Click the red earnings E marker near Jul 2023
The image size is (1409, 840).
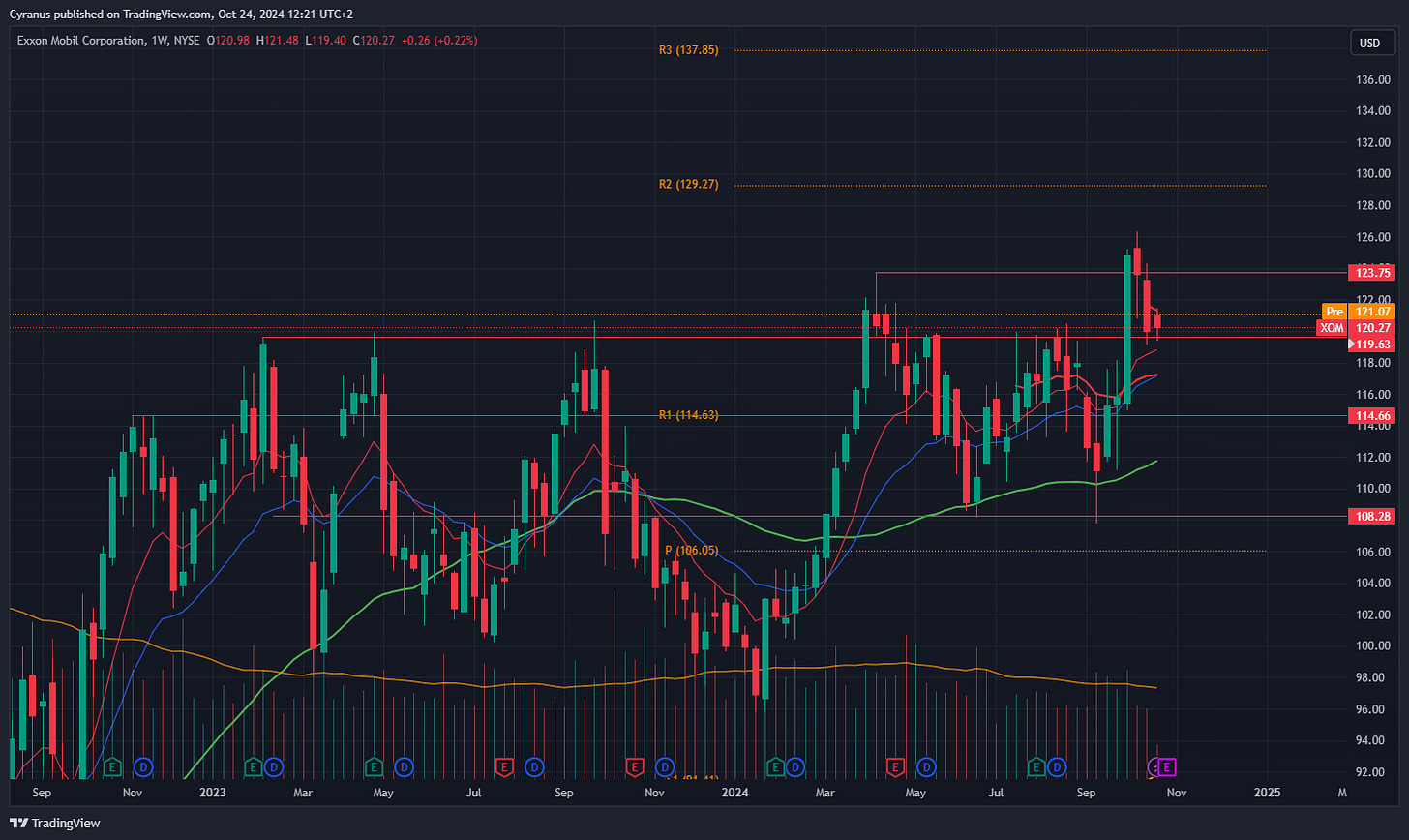pyautogui.click(x=503, y=767)
